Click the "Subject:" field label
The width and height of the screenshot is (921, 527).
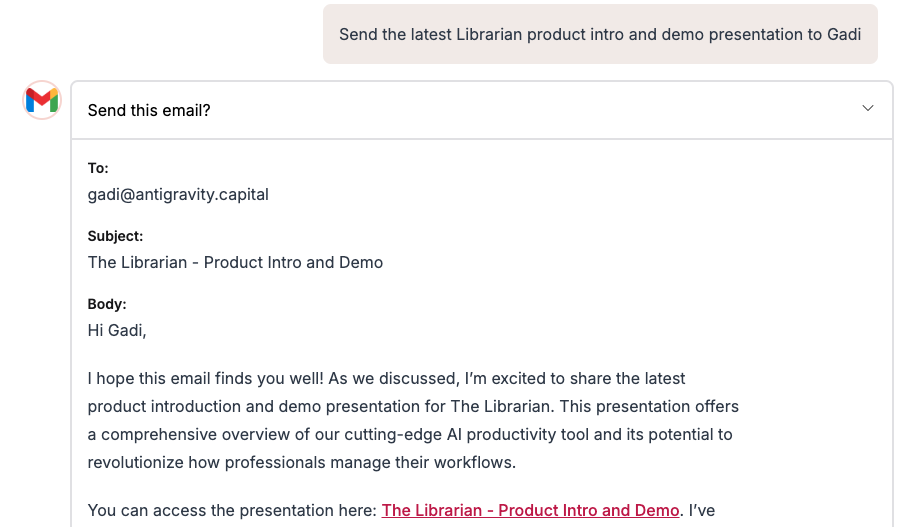[115, 236]
